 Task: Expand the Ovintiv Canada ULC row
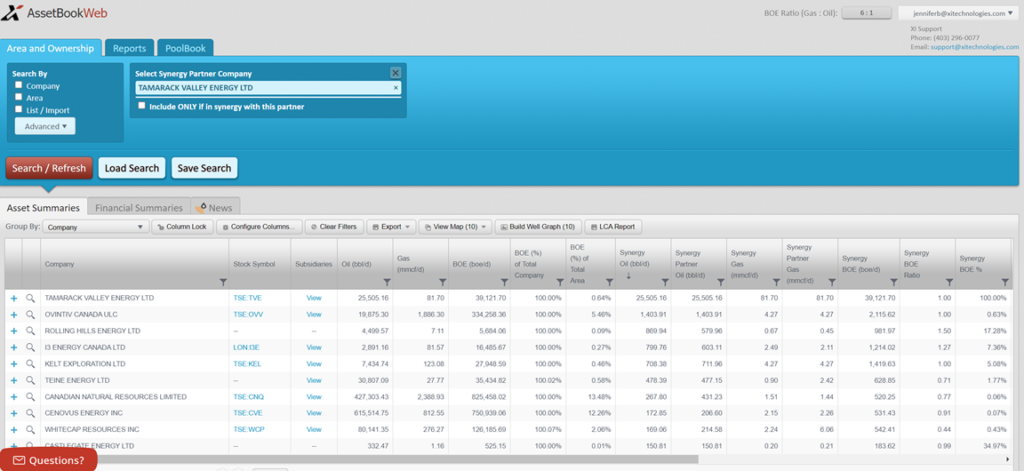(x=14, y=314)
